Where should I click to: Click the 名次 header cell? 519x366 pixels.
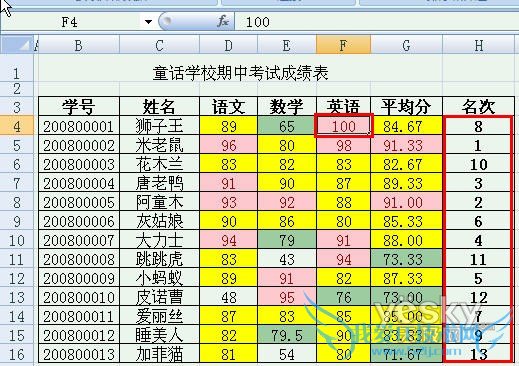click(479, 107)
